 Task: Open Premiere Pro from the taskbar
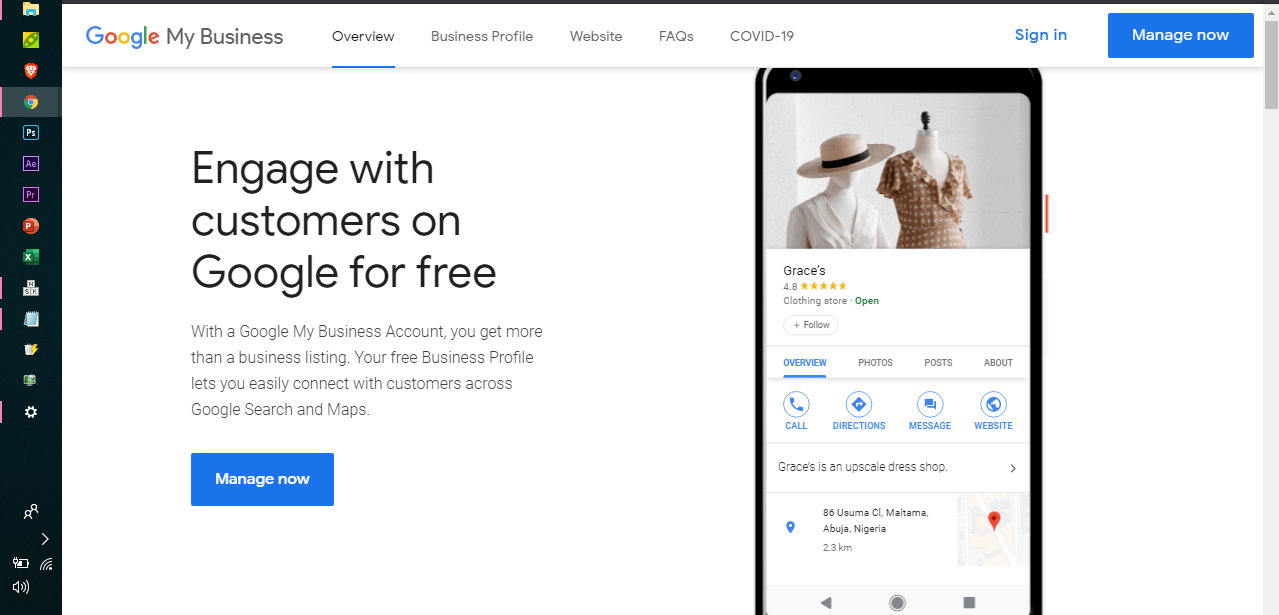pos(31,194)
